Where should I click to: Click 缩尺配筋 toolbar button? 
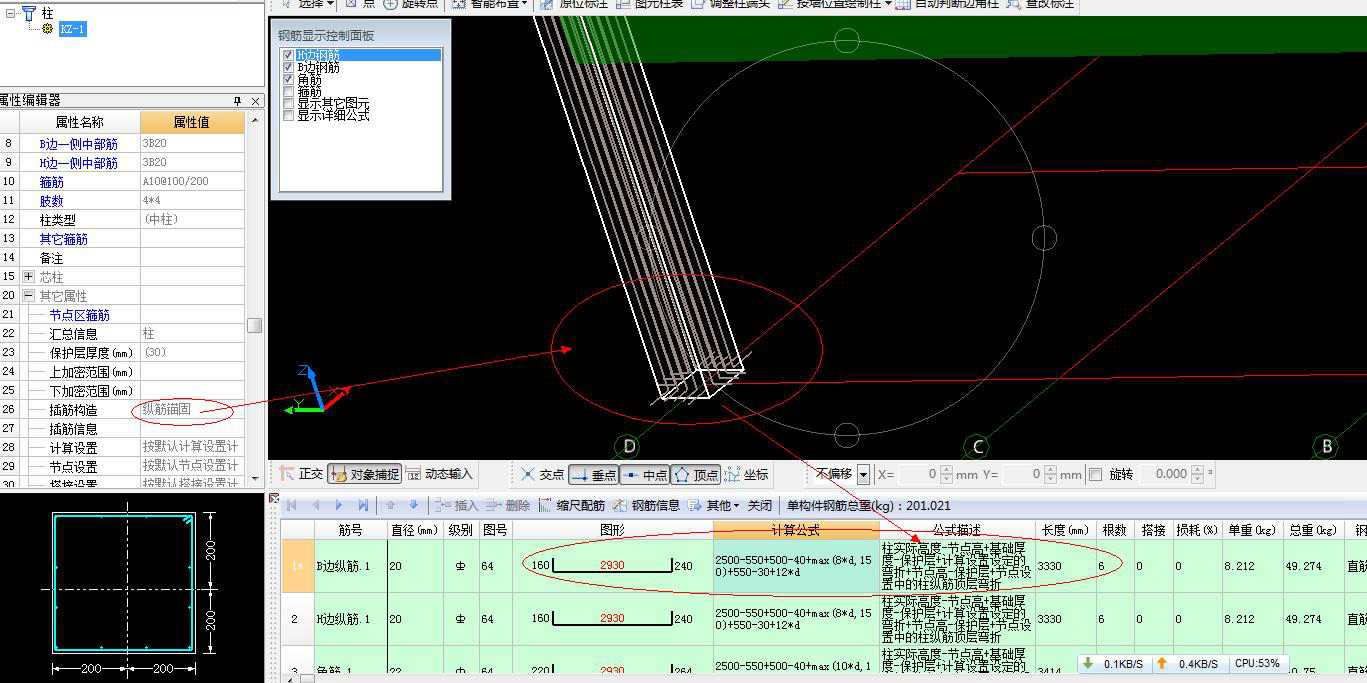coord(572,505)
